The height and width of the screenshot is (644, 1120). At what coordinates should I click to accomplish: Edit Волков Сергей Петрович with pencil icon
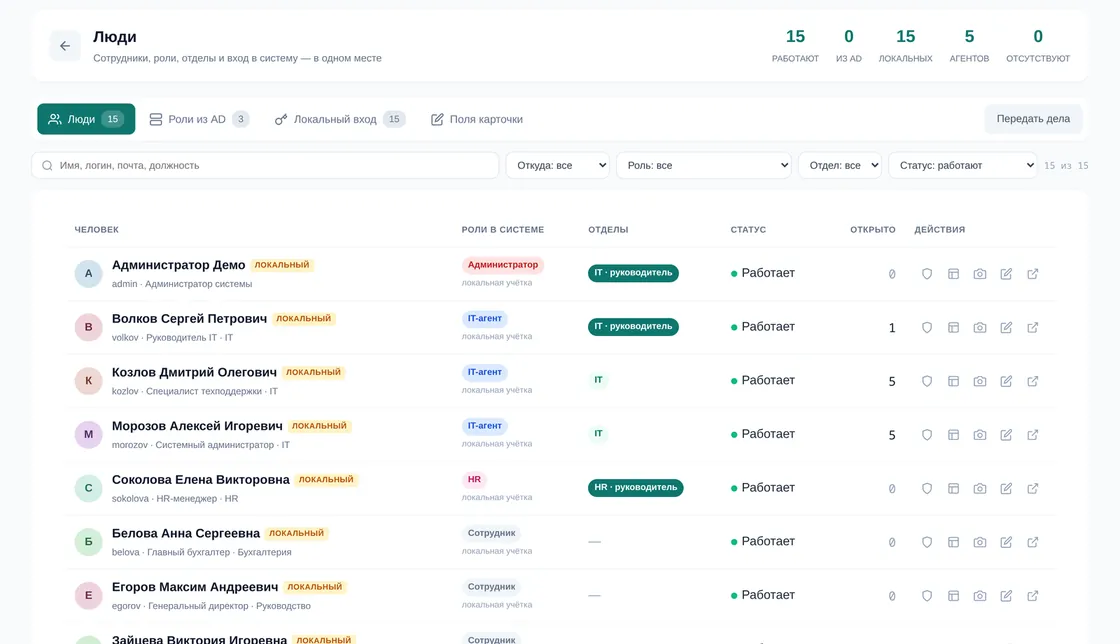click(1006, 327)
